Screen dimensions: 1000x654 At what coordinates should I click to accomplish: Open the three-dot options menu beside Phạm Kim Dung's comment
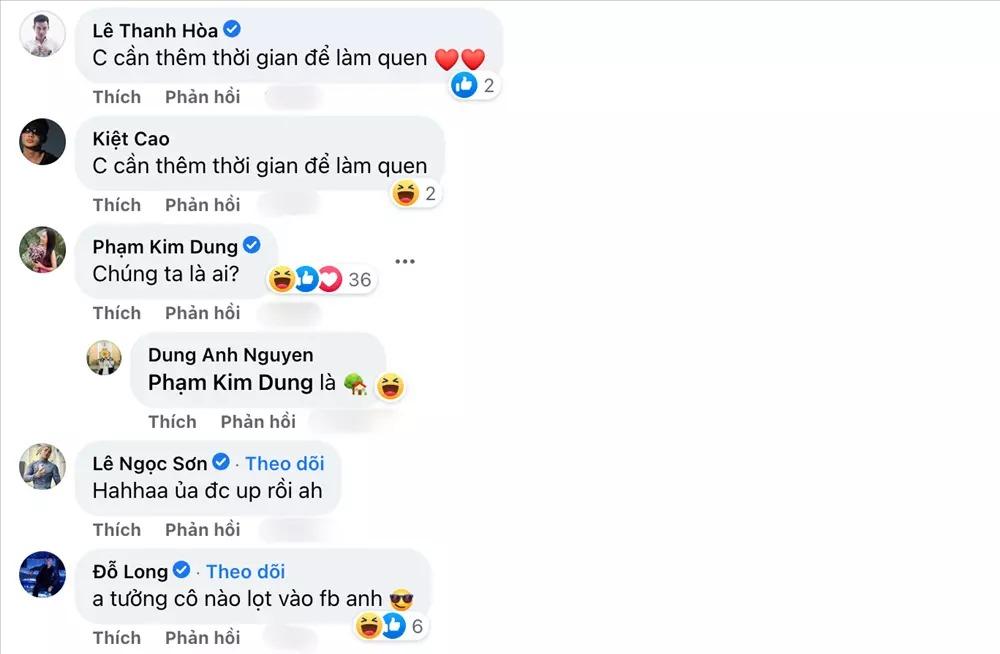coord(405,261)
